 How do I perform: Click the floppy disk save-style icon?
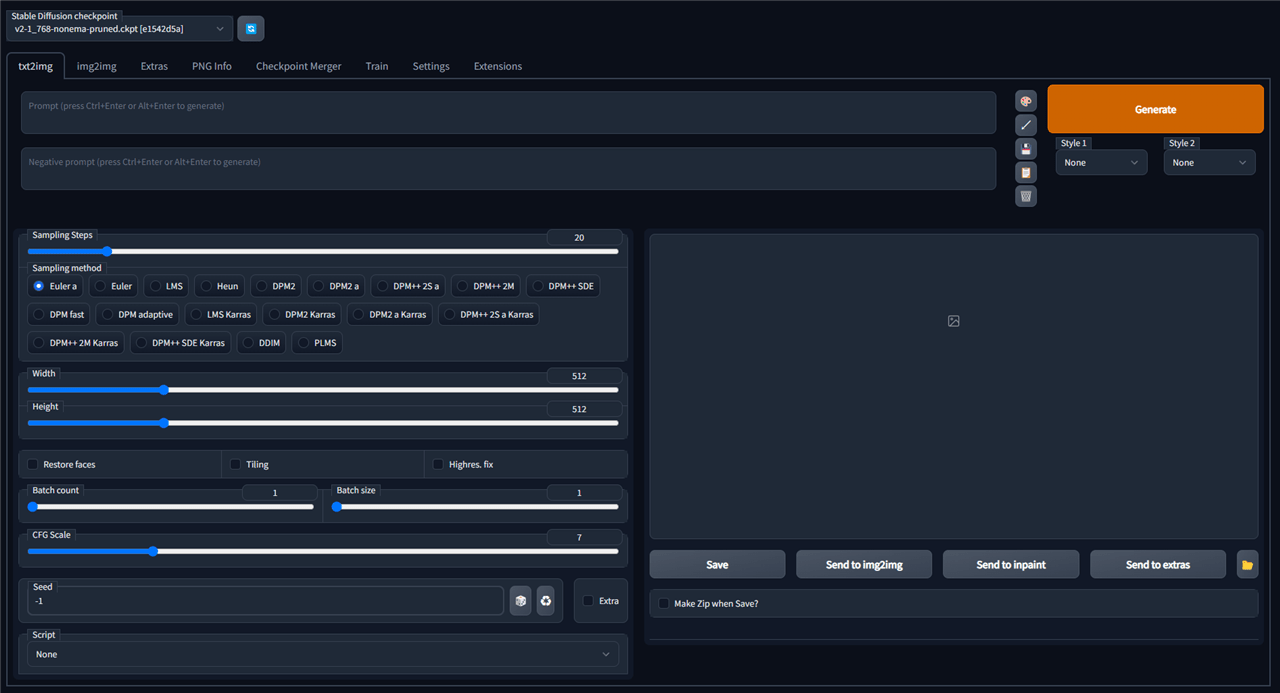click(x=1026, y=149)
